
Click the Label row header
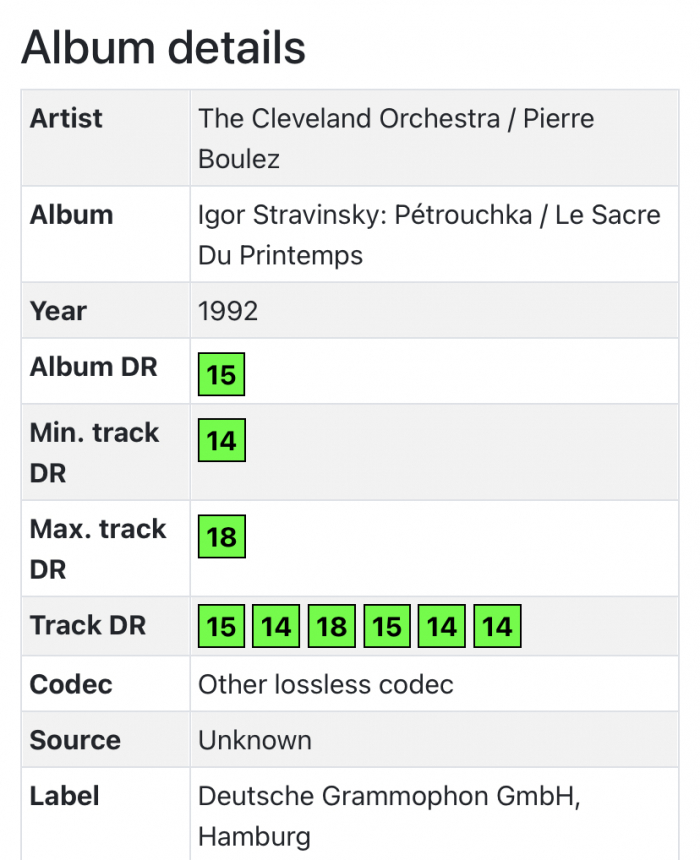point(65,797)
